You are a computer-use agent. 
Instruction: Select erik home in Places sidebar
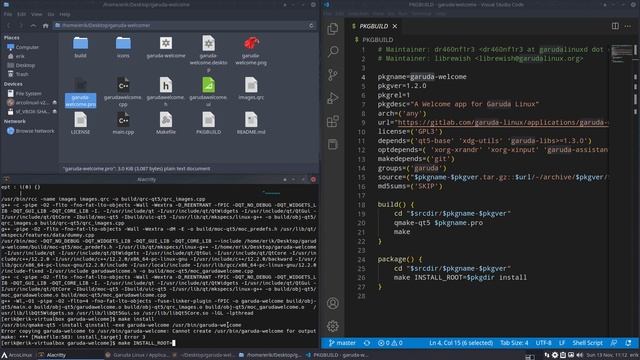tap(16, 56)
